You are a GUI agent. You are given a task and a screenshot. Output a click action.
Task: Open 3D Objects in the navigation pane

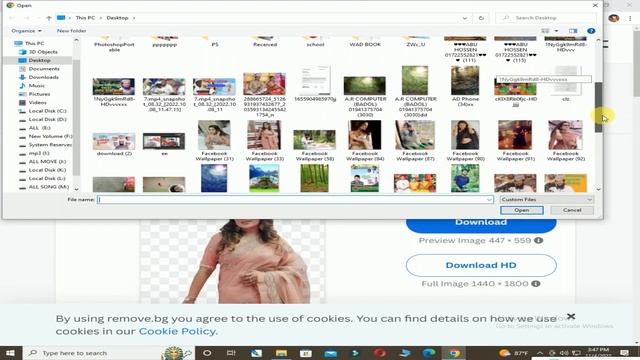tap(43, 52)
